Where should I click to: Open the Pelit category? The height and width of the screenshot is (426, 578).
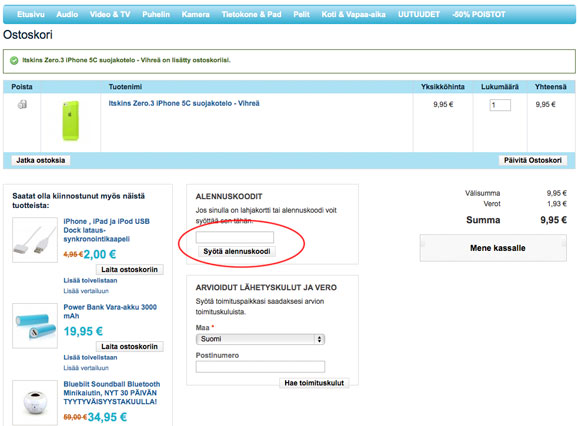point(301,14)
